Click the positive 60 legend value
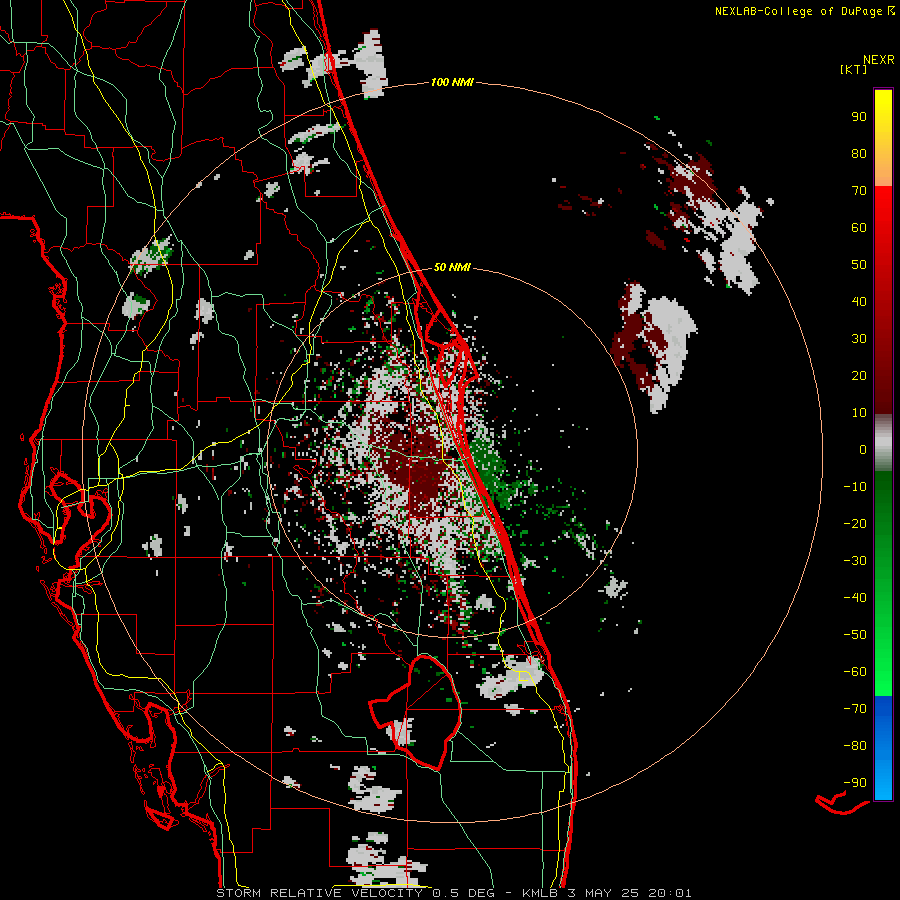The width and height of the screenshot is (900, 900). click(859, 227)
